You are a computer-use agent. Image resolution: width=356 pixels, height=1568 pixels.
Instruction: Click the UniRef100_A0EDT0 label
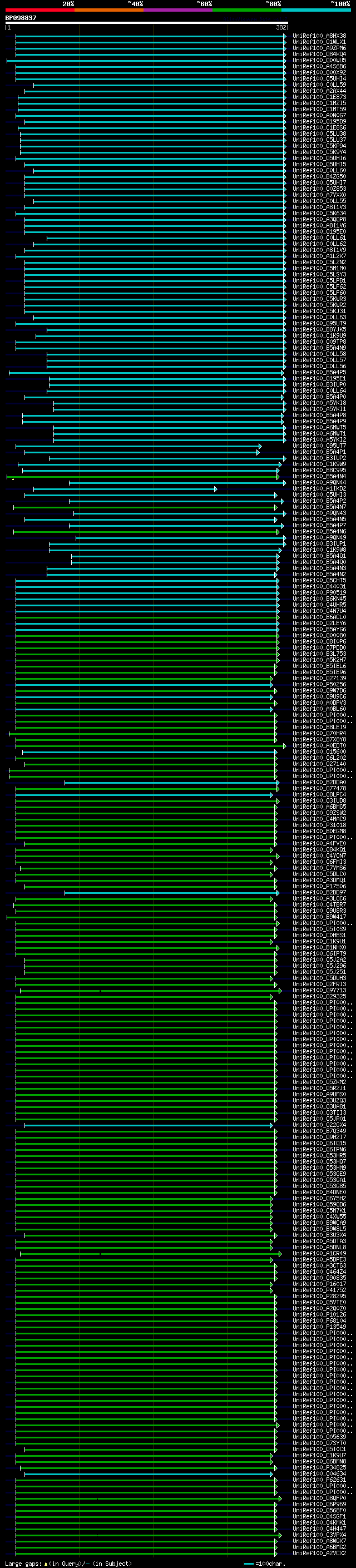[319, 746]
